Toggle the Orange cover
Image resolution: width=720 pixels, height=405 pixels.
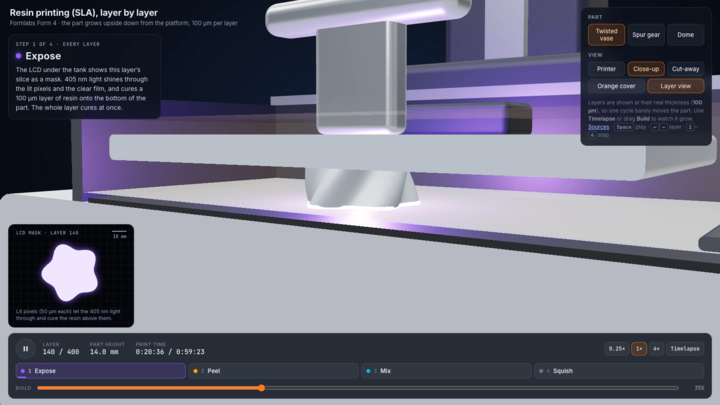(x=616, y=86)
